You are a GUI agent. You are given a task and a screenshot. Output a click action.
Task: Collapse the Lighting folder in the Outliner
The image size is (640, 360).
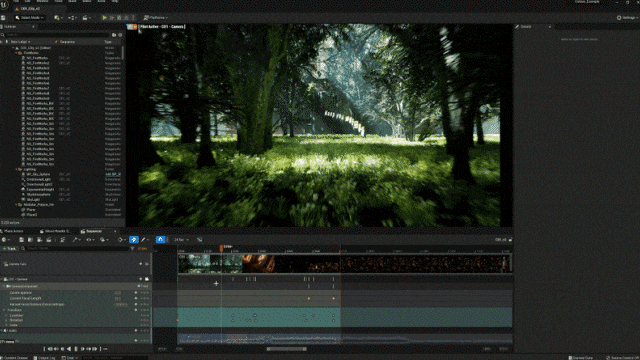[x=17, y=169]
